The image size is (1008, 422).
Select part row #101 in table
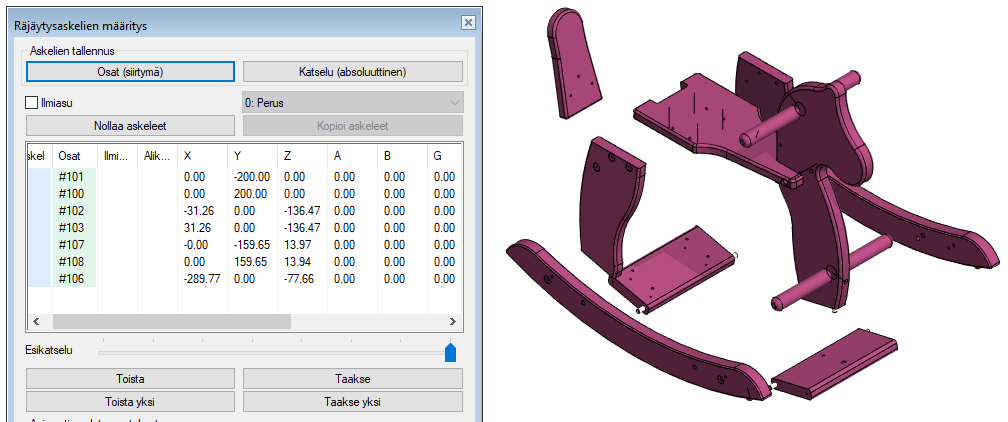71,177
